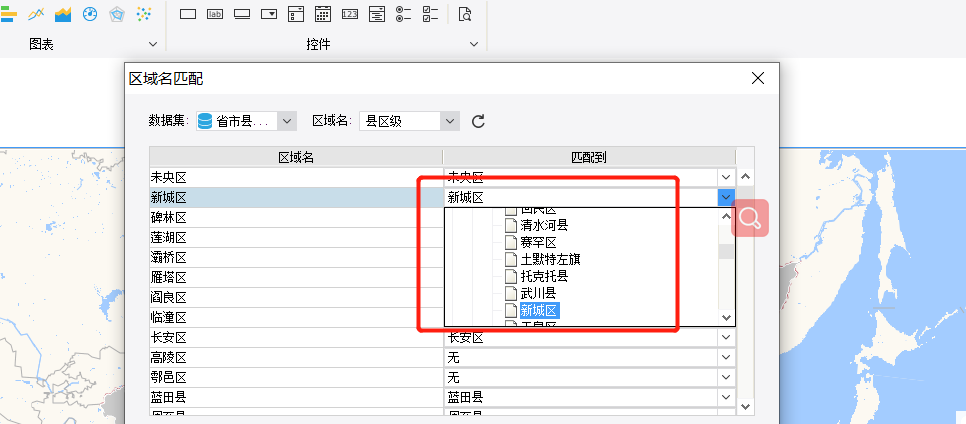
Task: Open match dropdown for 长安区 row
Action: [x=726, y=338]
